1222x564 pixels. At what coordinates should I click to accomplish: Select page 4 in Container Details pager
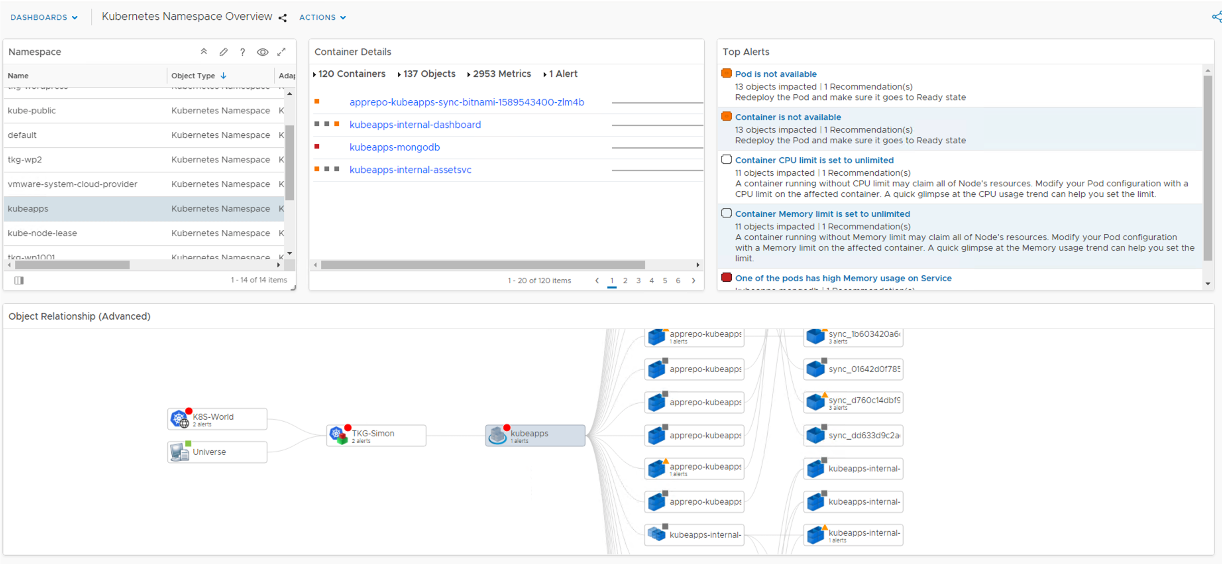click(651, 281)
